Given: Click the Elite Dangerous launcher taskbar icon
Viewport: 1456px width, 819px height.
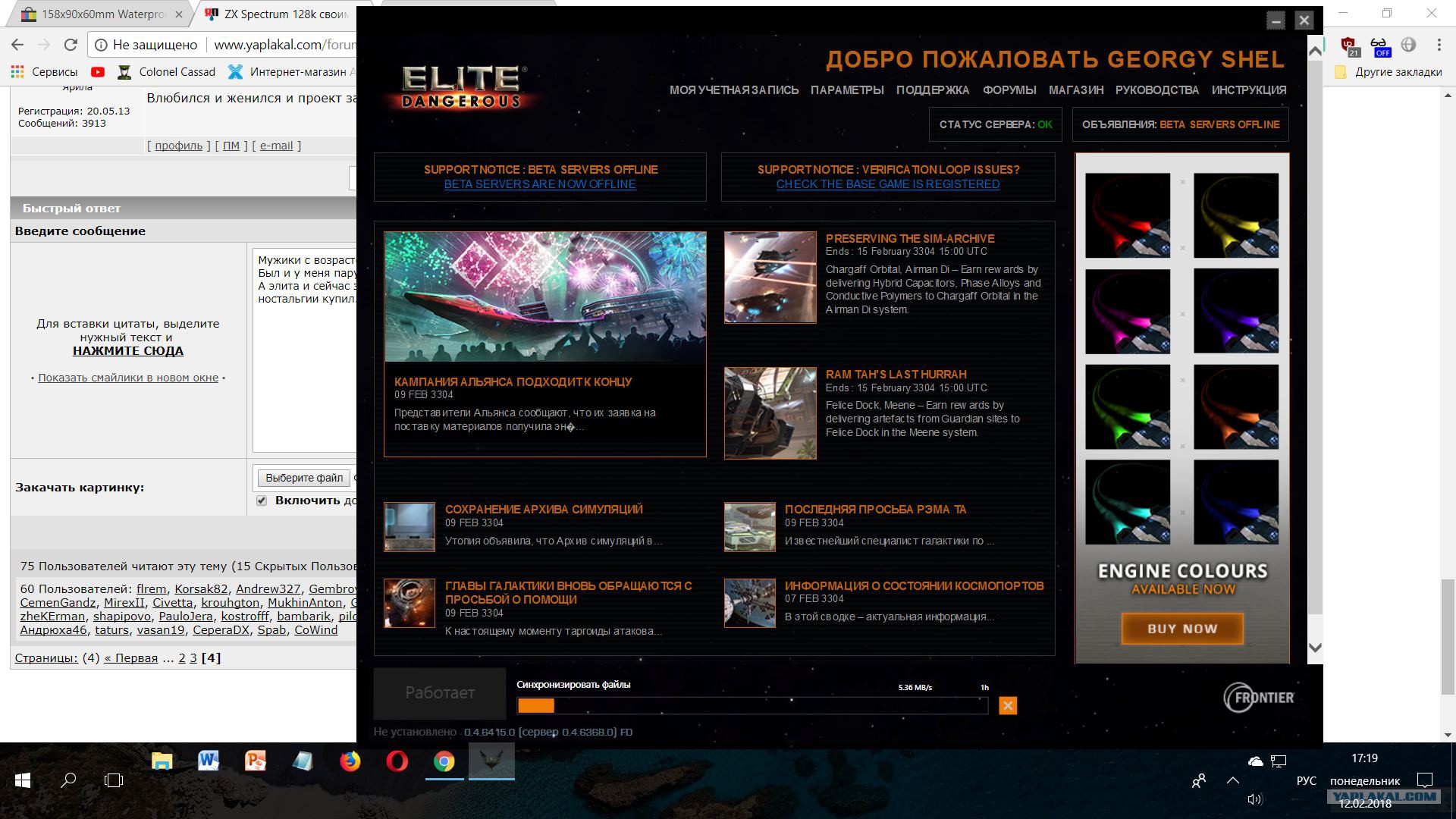Looking at the screenshot, I should tap(491, 761).
